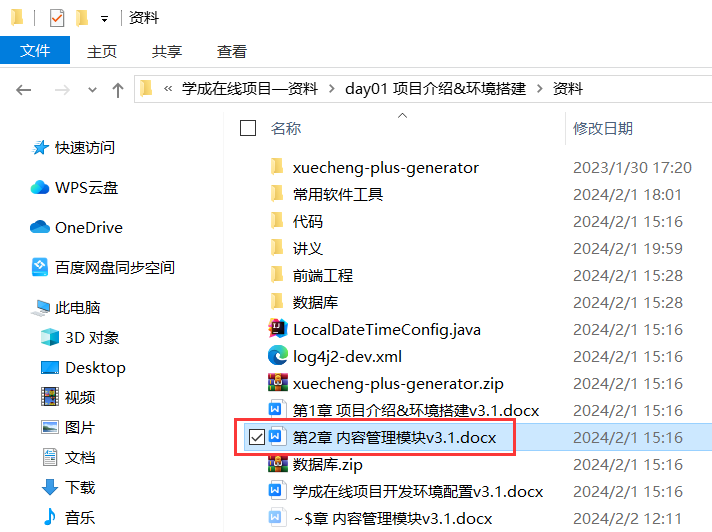Image resolution: width=712 pixels, height=532 pixels.
Task: Uncheck the 第2章 内容管理模块v3.1.docx checkbox
Action: 257,437
